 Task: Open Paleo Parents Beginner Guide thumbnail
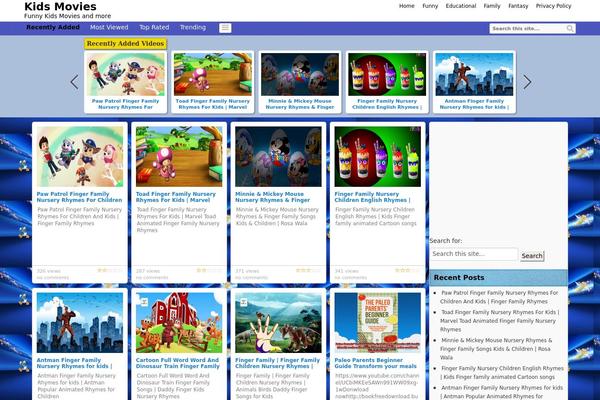tap(378, 323)
